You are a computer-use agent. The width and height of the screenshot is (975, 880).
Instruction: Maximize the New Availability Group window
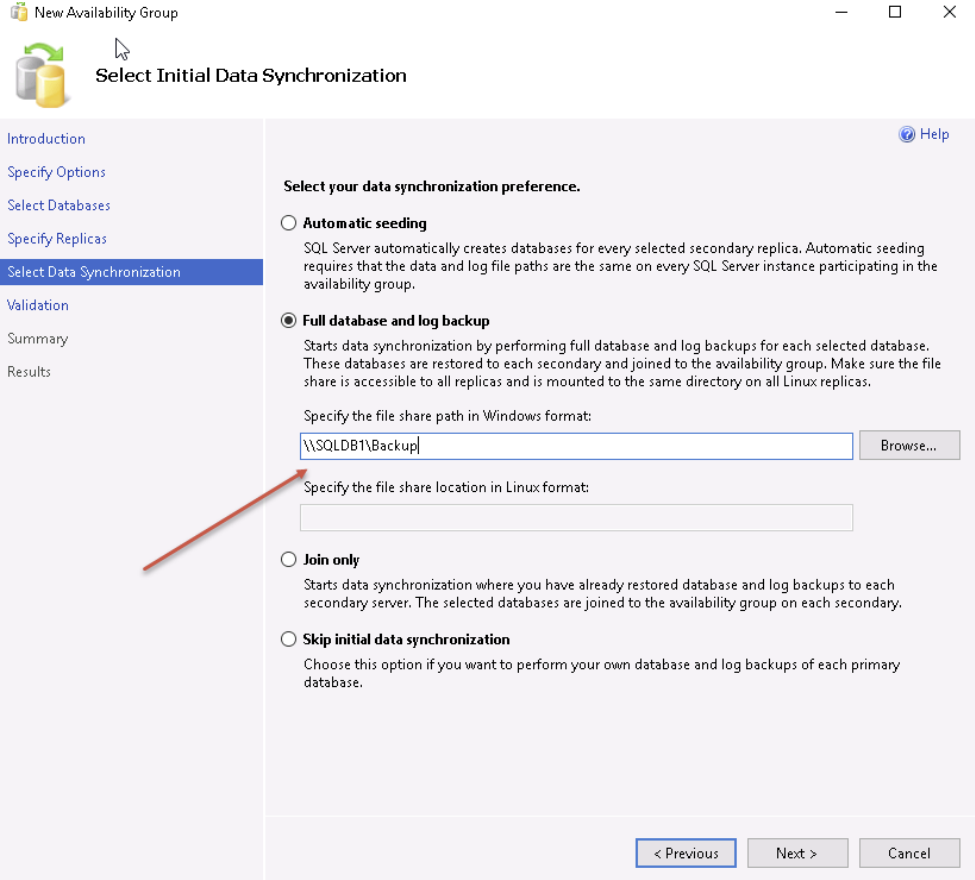(x=895, y=12)
